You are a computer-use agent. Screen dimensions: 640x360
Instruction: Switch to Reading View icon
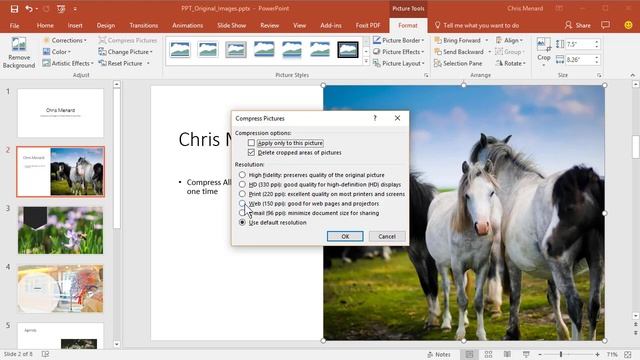(x=507, y=354)
